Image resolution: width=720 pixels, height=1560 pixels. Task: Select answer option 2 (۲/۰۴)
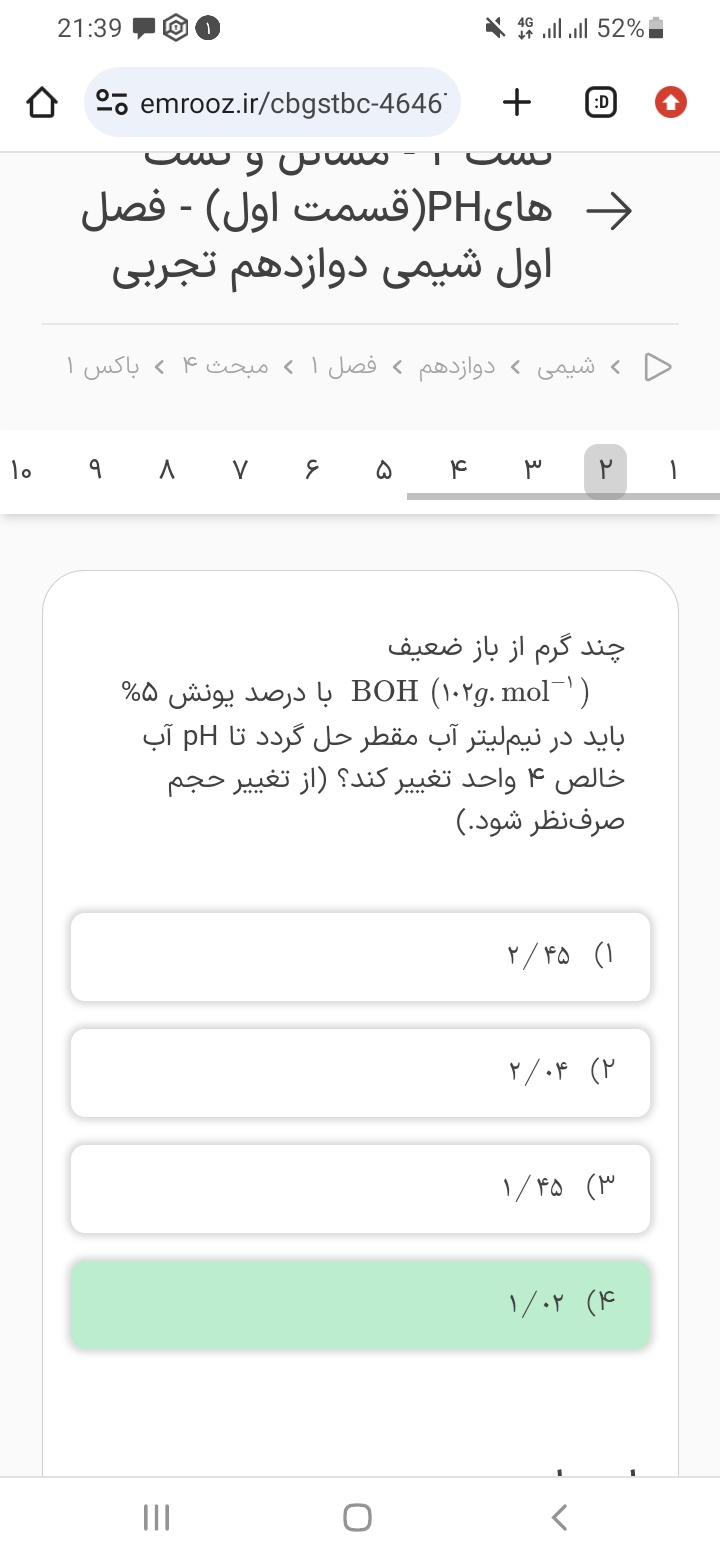(360, 1072)
